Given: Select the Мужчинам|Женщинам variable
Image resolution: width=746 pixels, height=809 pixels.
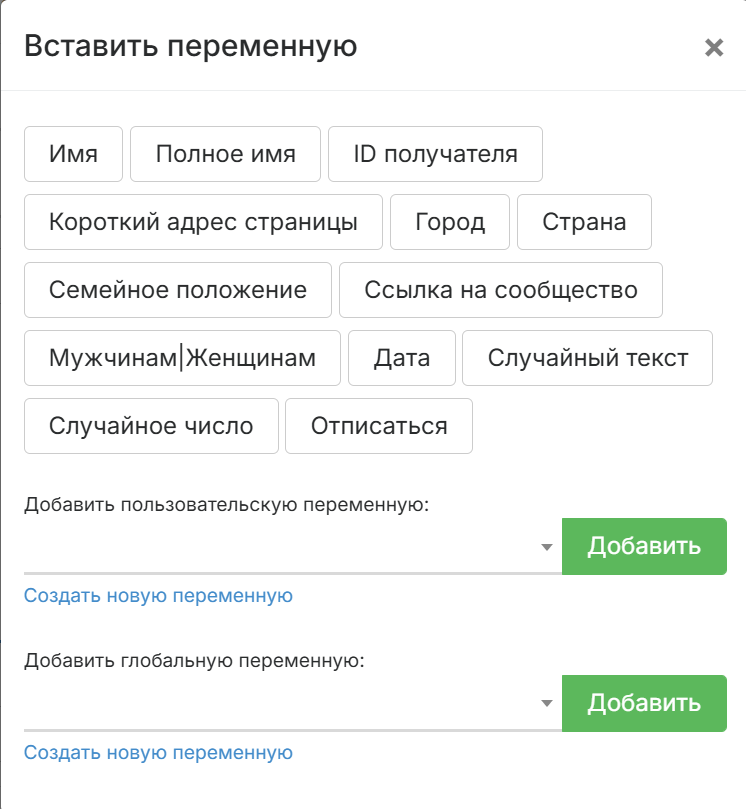Looking at the screenshot, I should click(182, 358).
